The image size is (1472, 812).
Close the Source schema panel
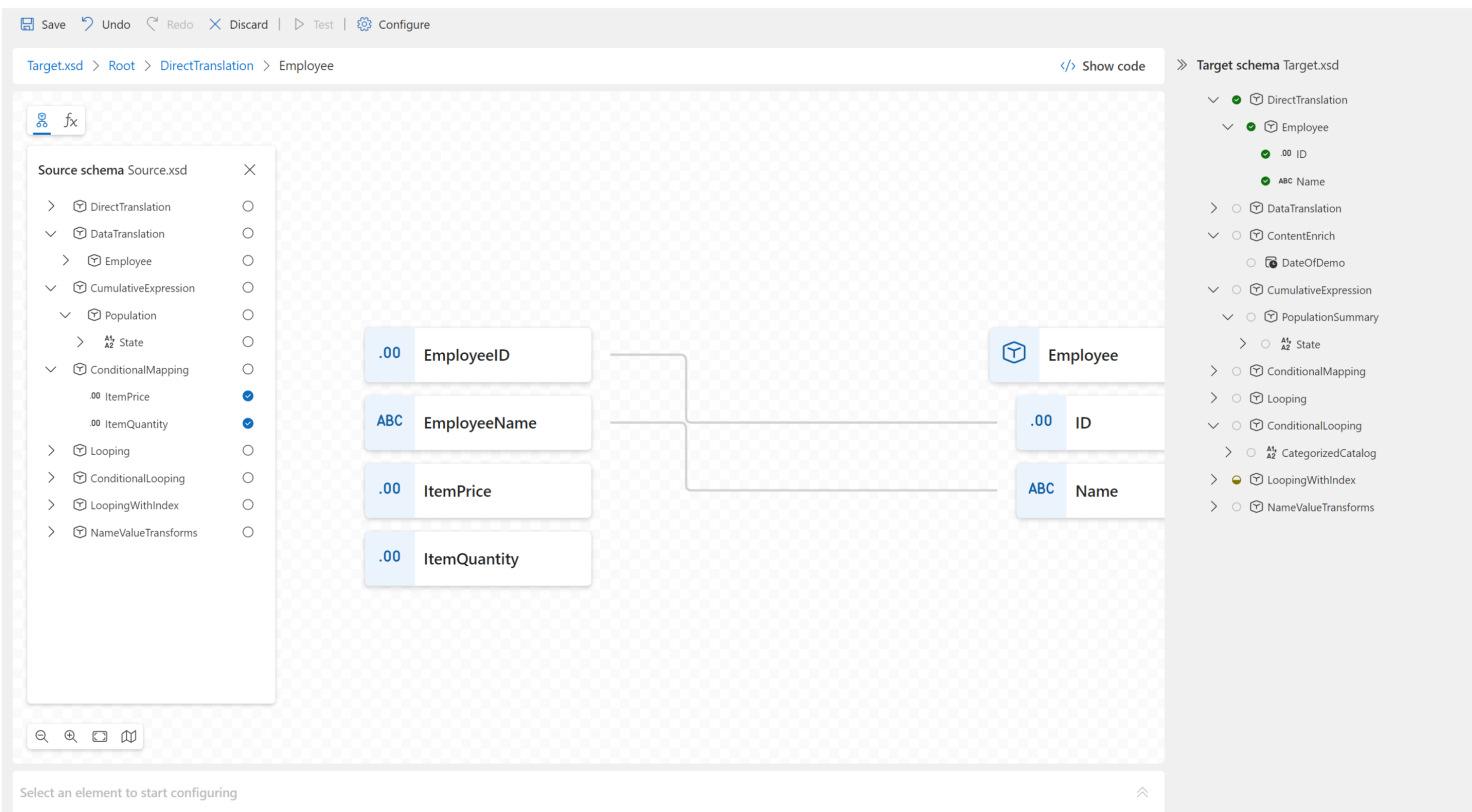click(x=250, y=170)
